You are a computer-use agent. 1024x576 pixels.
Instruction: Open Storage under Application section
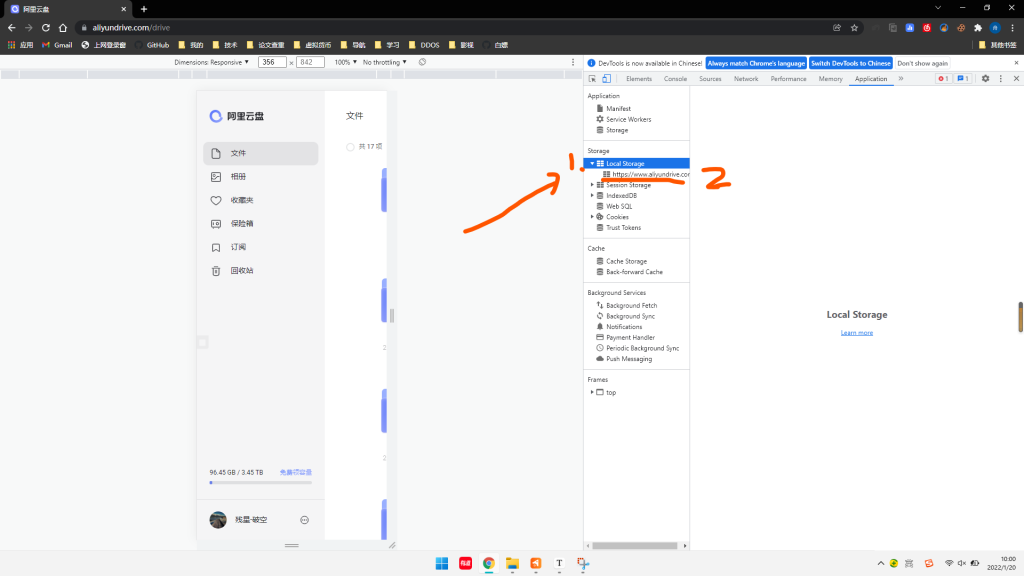(616, 130)
